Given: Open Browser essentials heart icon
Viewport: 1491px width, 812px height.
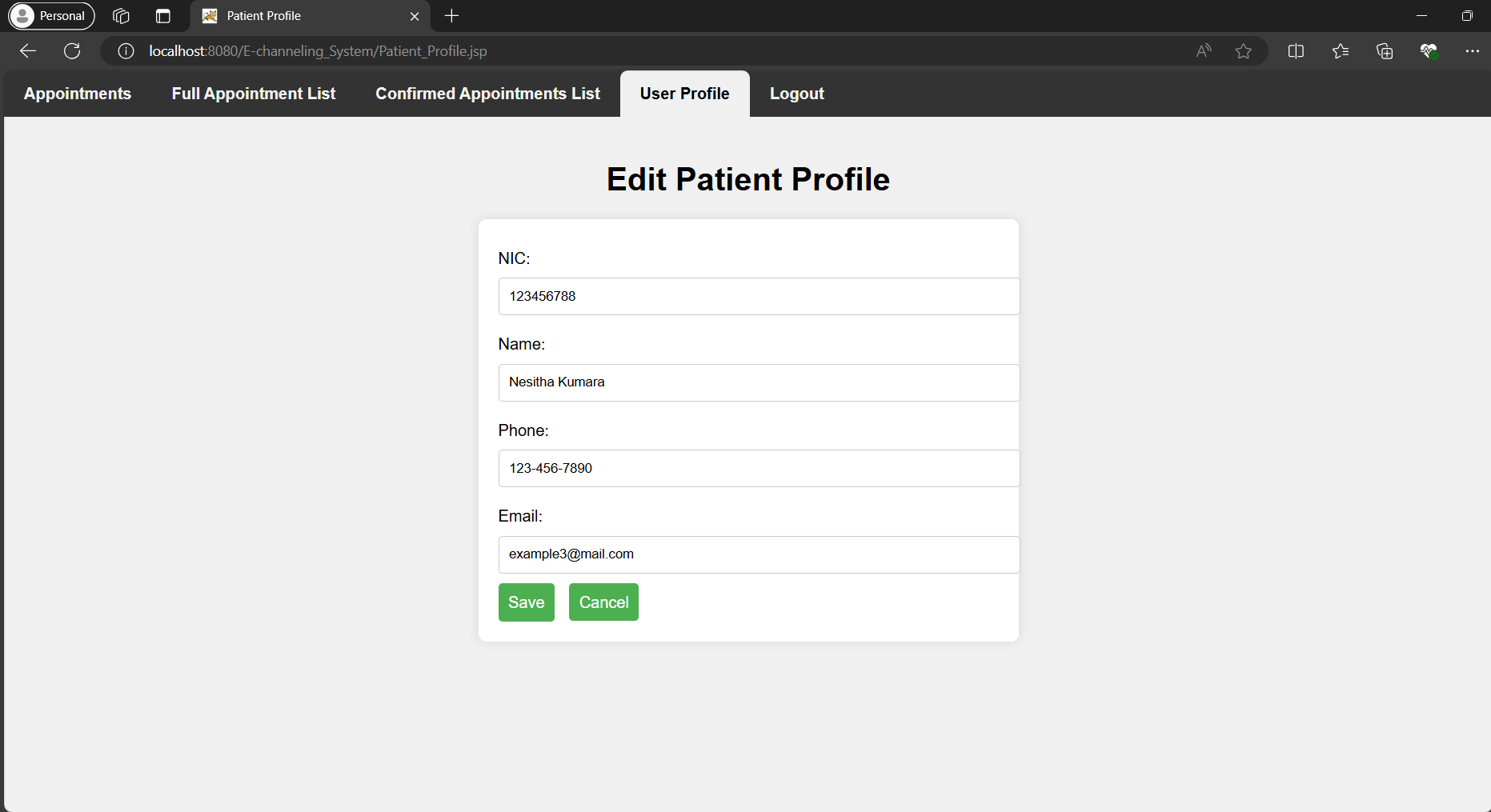Looking at the screenshot, I should pos(1429,51).
